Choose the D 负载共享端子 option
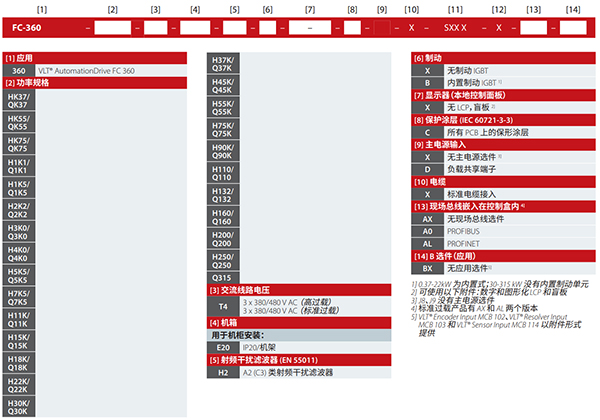600x420 pixels. [x=428, y=169]
